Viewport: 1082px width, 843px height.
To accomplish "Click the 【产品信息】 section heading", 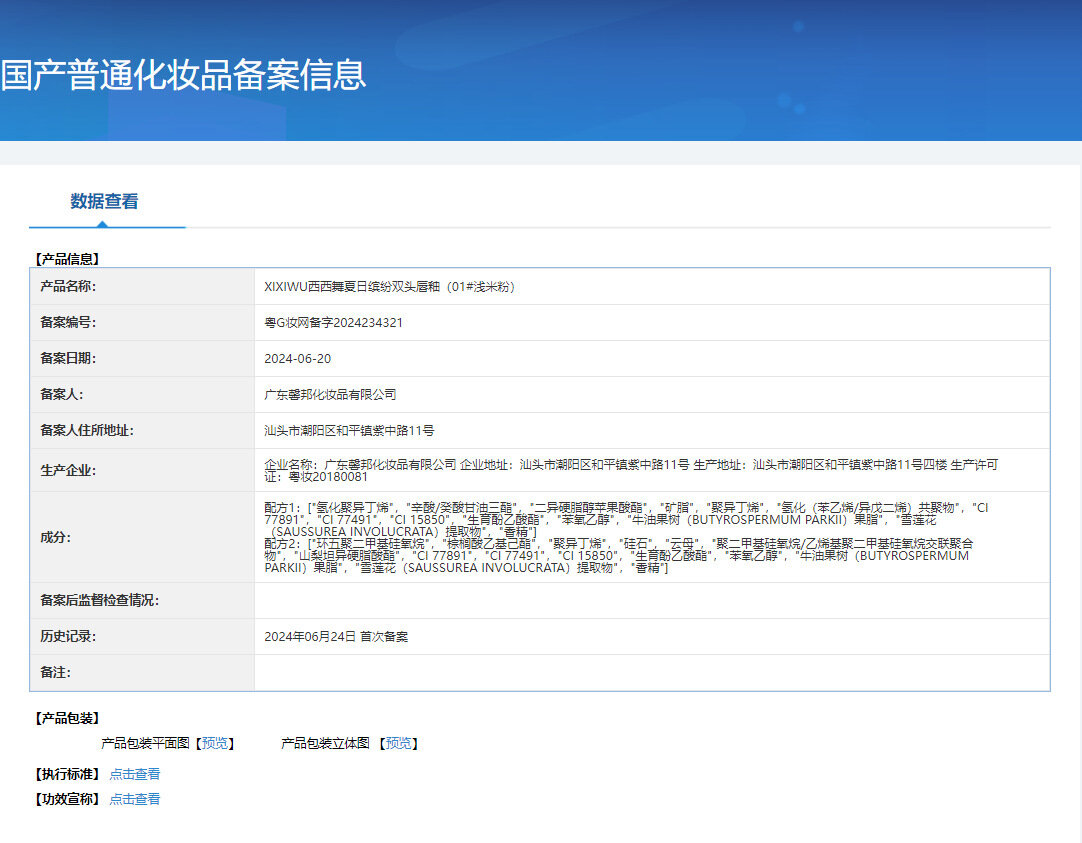I will [x=68, y=259].
